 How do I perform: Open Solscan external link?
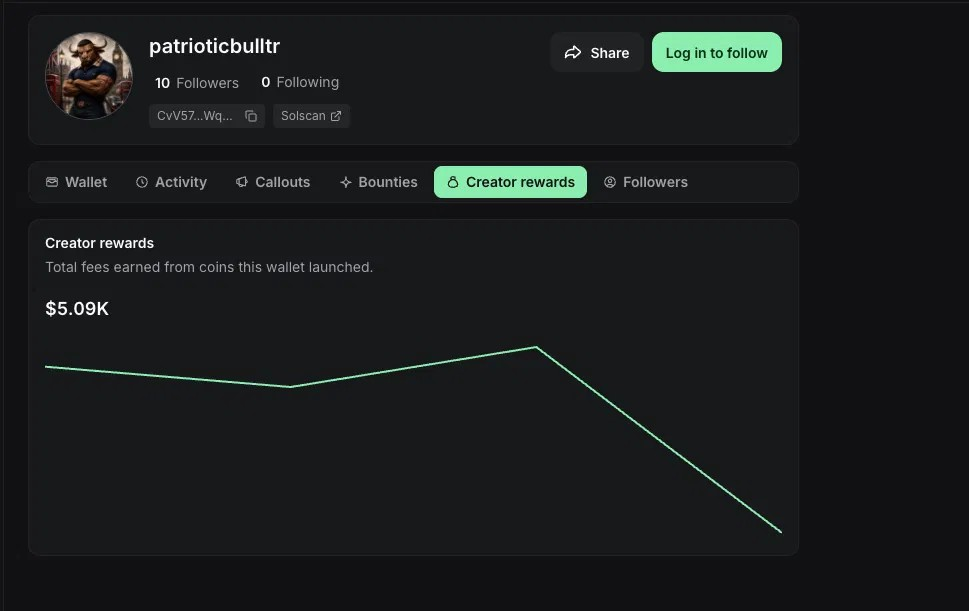coord(311,116)
